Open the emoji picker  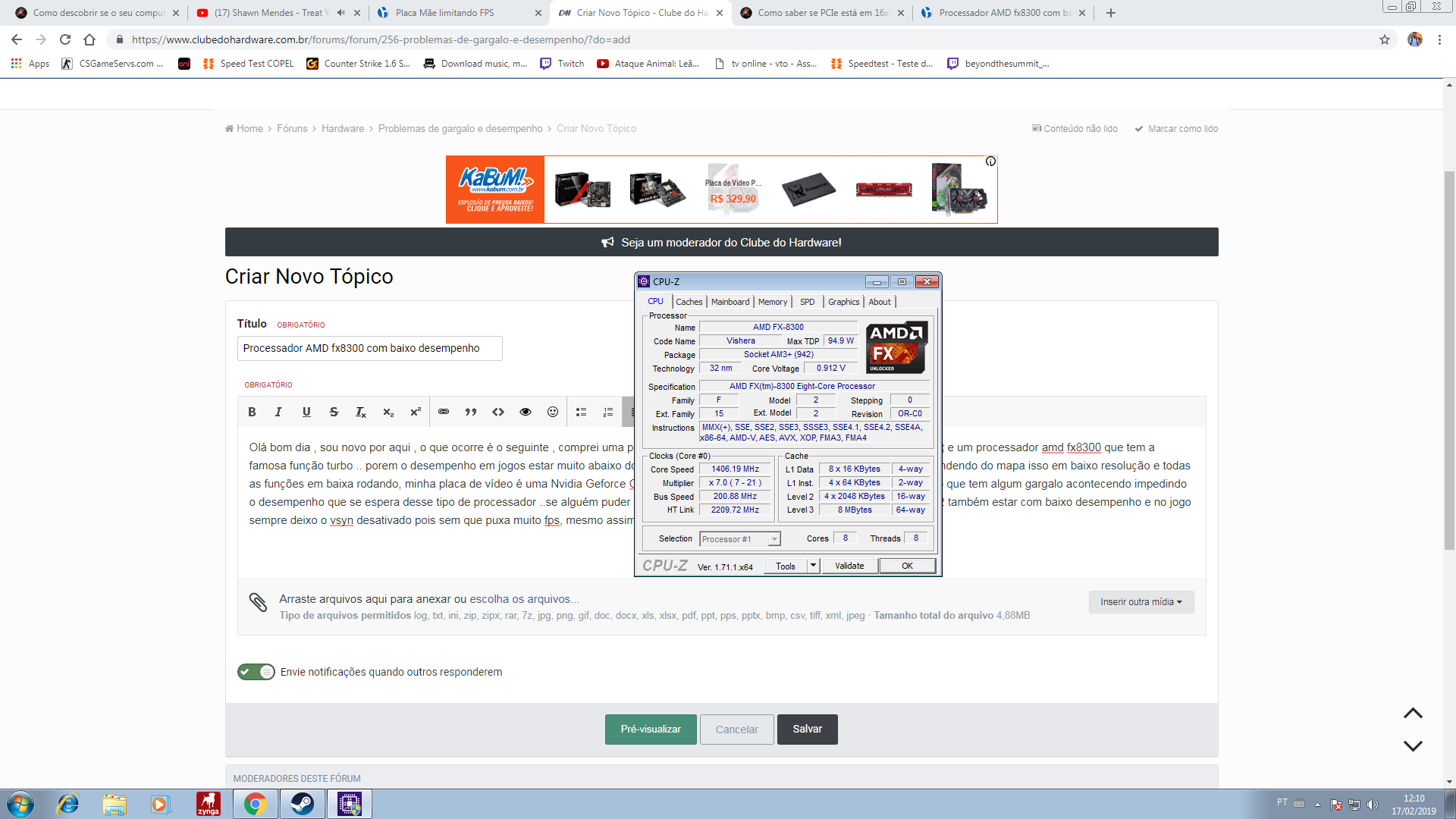coord(553,412)
